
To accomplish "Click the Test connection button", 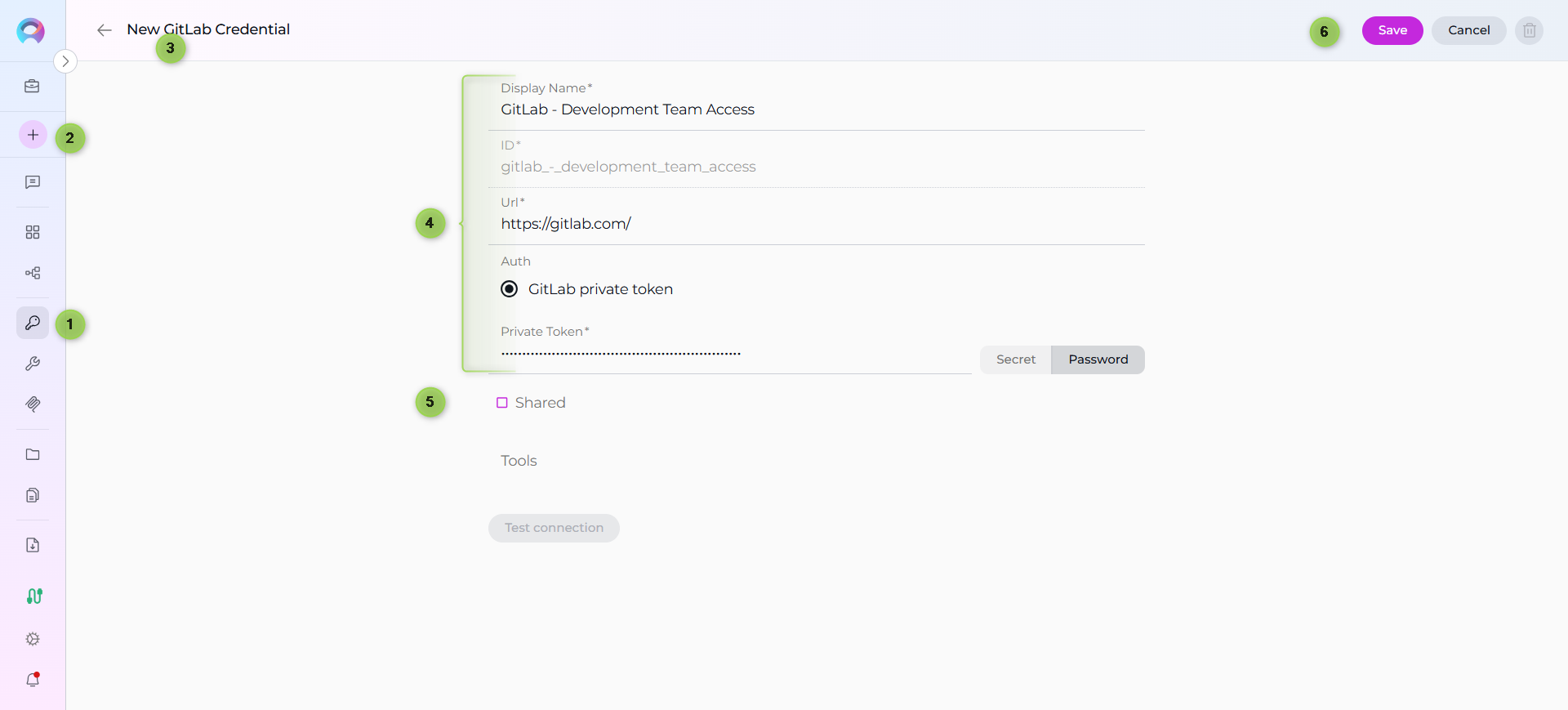I will tap(554, 528).
